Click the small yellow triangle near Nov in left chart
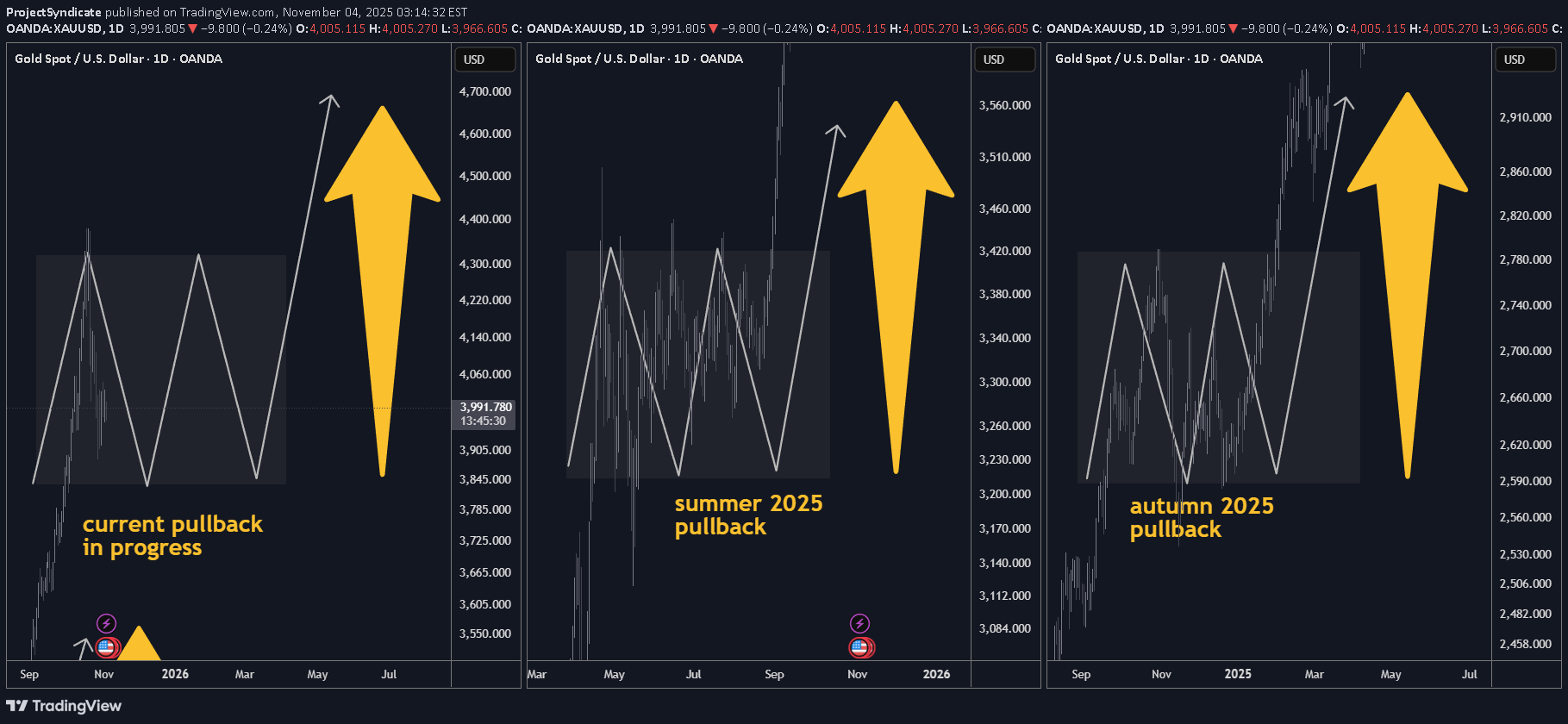 tap(140, 646)
